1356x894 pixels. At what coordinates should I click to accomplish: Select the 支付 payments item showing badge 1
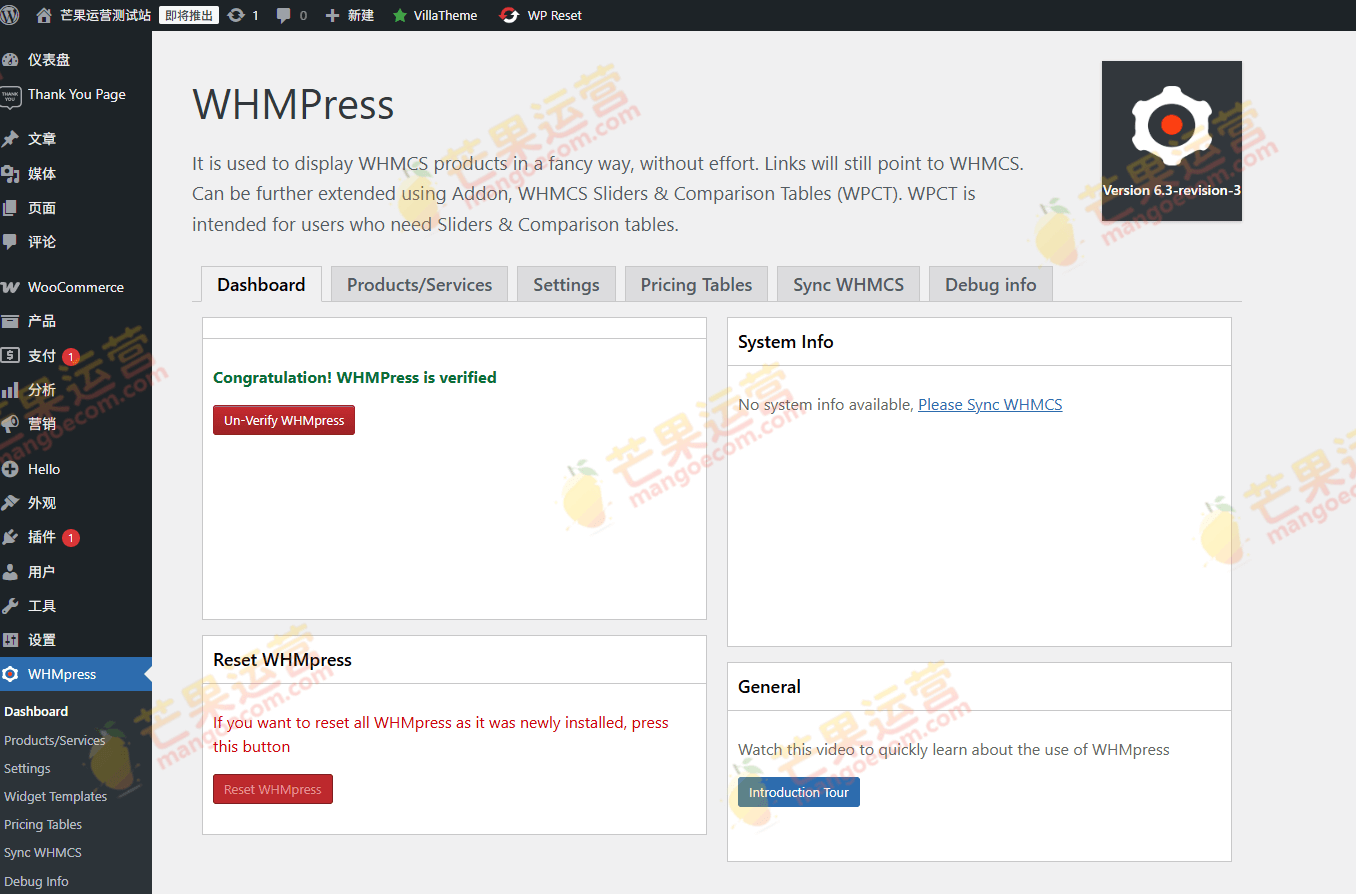(x=42, y=355)
